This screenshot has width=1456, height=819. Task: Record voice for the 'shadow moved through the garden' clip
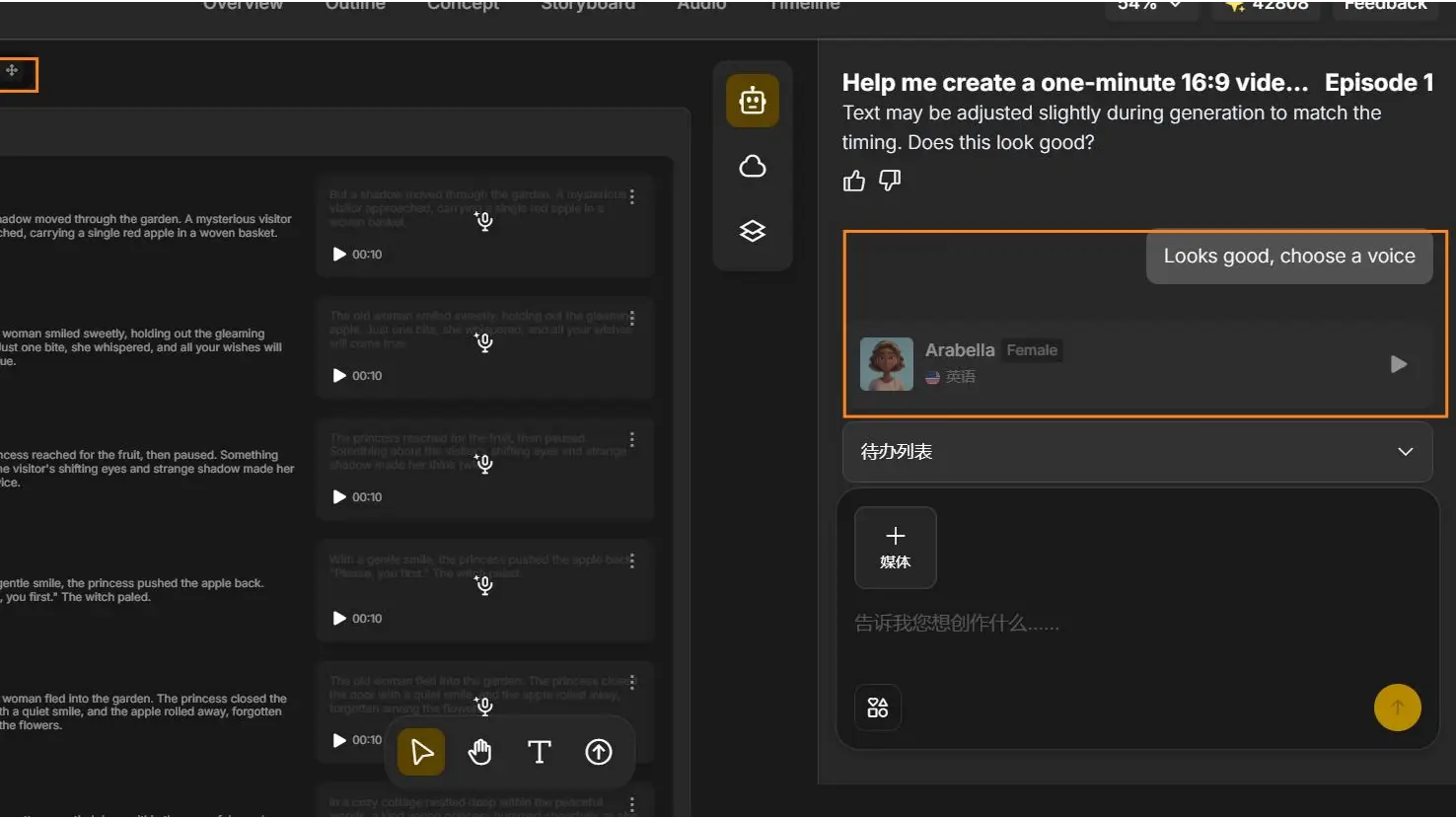tap(484, 221)
